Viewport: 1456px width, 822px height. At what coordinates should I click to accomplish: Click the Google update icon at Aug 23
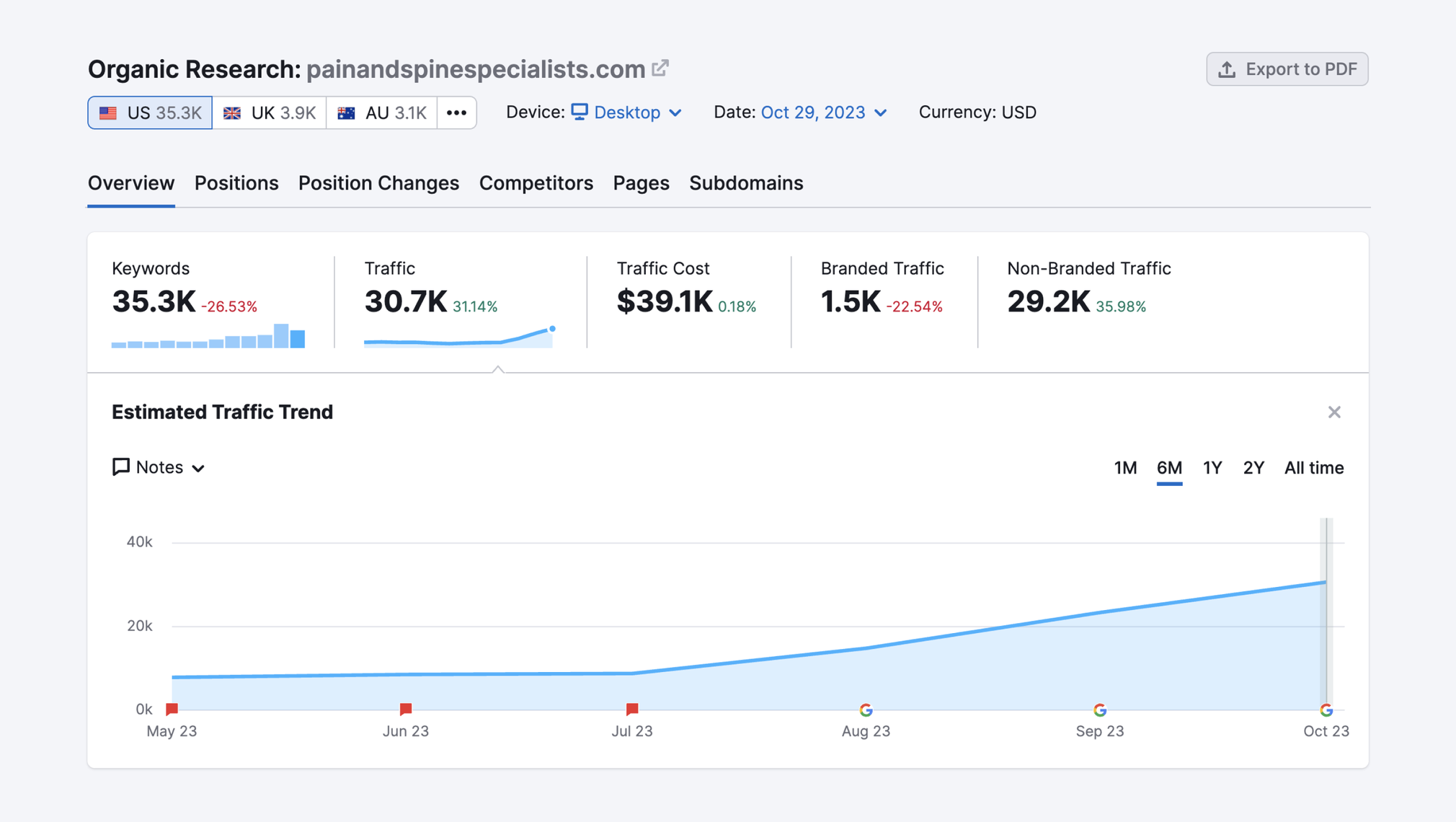pos(866,710)
